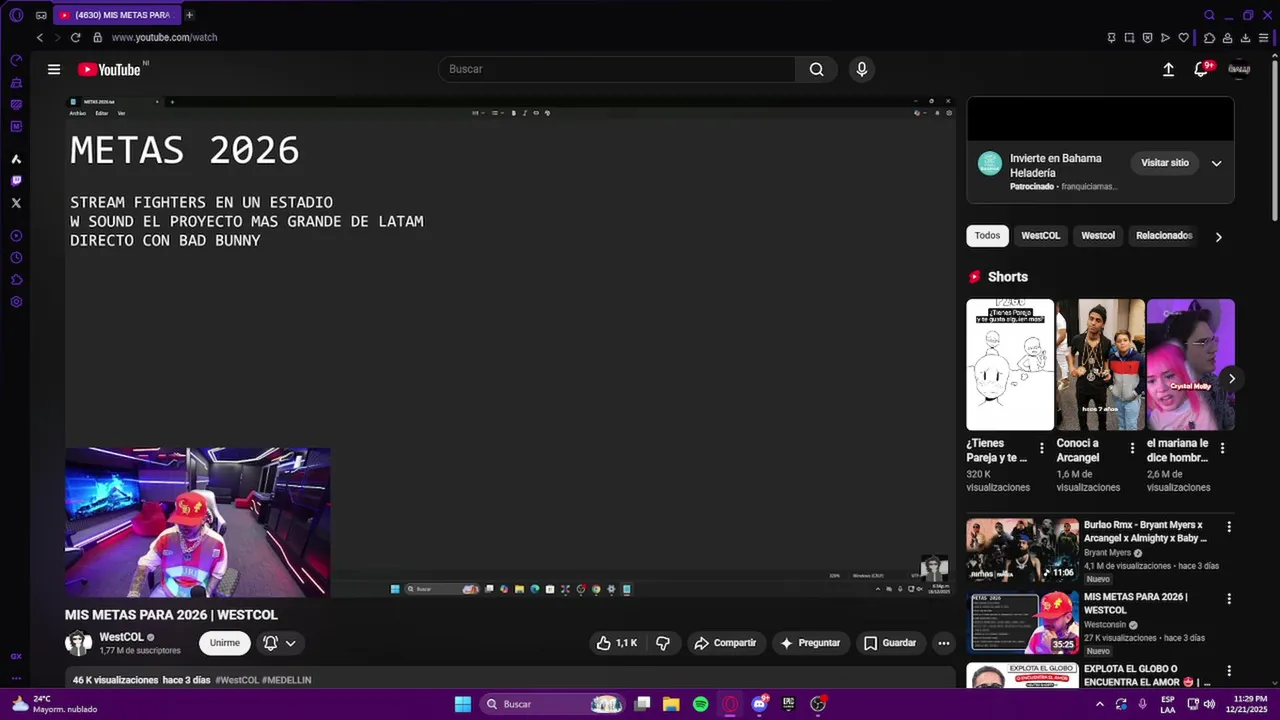Image resolution: width=1280 pixels, height=720 pixels.
Task: Reload the page with the browser refresh icon
Action: pyautogui.click(x=75, y=37)
